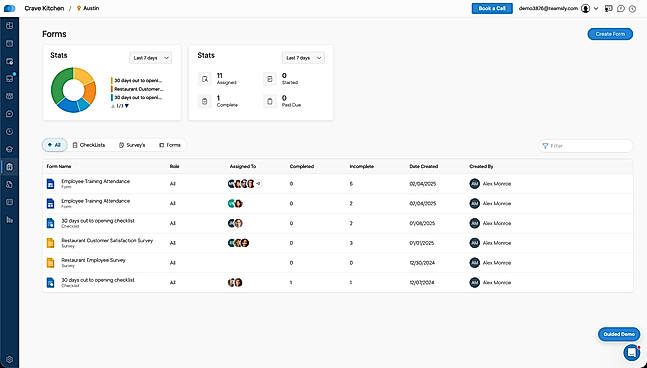Click the presenter screen icon in header
This screenshot has height=368, width=647.
(x=609, y=8)
